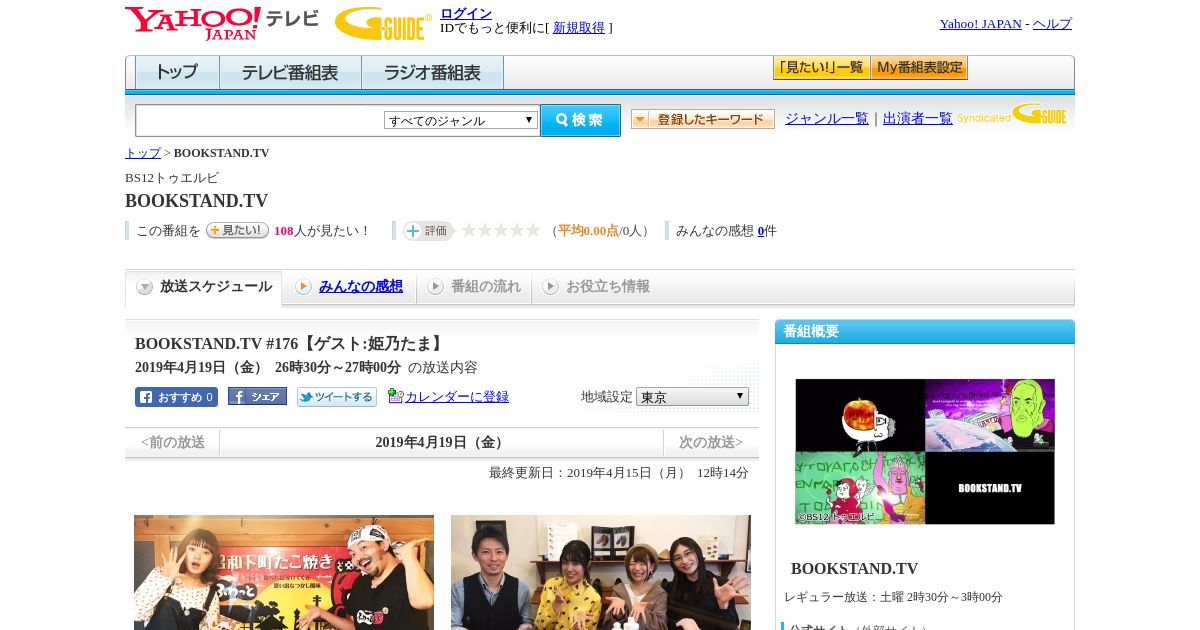This screenshot has width=1200, height=630.
Task: Open the みんなの感想 0件 count link
Action: pyautogui.click(x=761, y=231)
